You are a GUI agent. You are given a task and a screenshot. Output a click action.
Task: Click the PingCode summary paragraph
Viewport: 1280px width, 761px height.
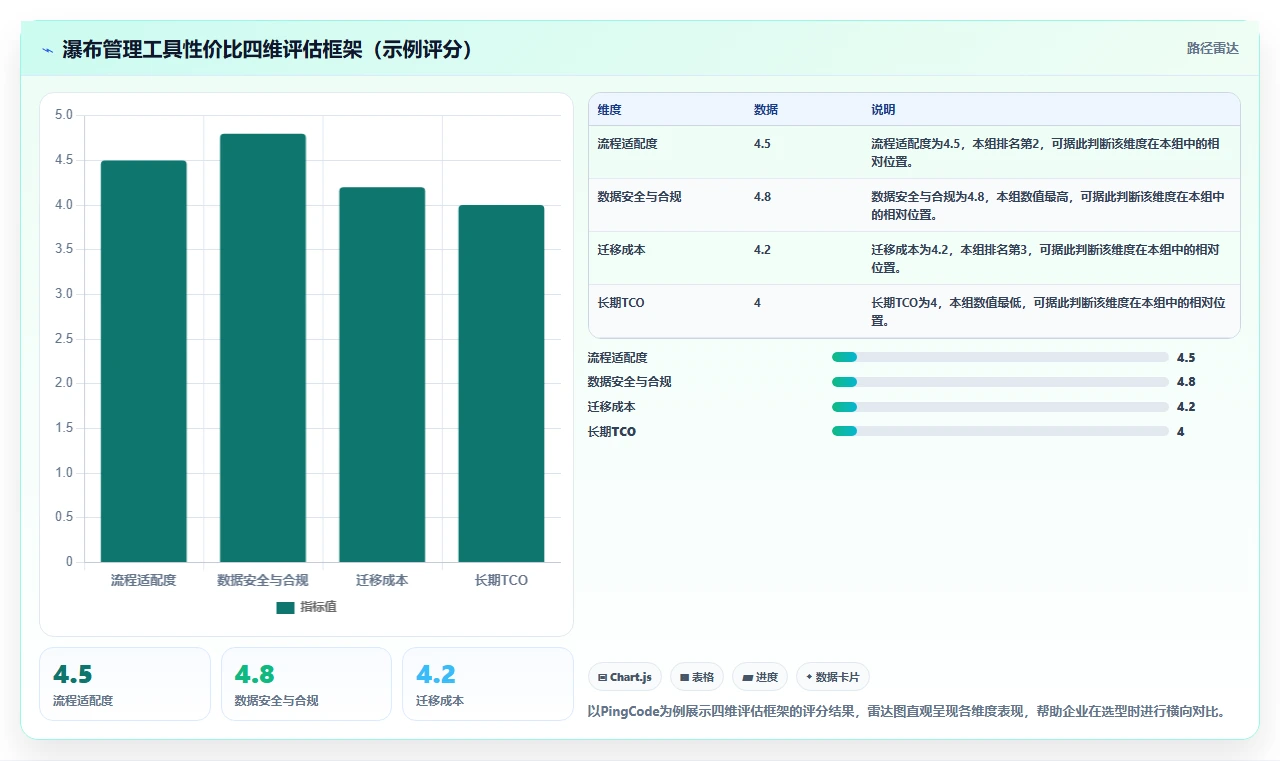(907, 712)
